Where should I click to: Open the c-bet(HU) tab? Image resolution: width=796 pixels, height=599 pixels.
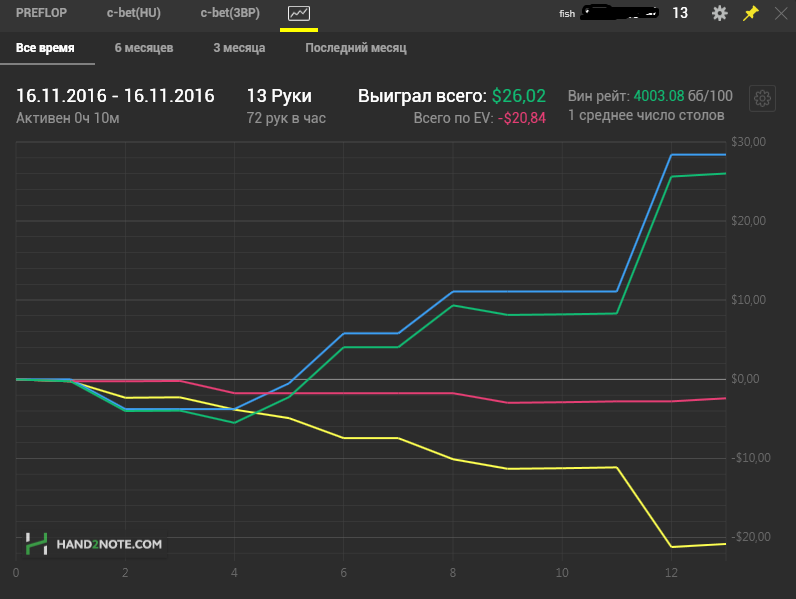(x=134, y=13)
